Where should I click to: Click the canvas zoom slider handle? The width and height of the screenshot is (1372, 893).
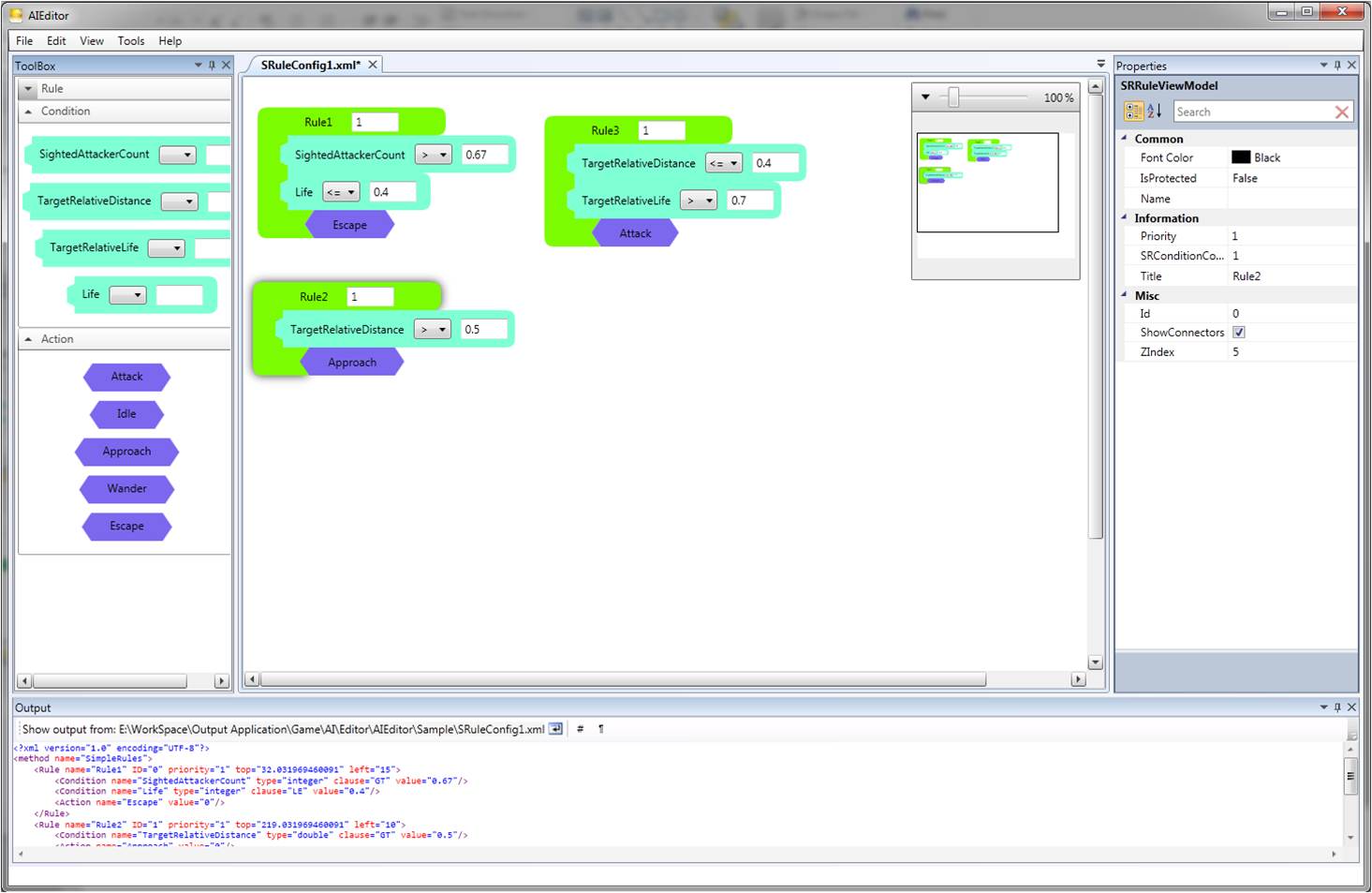click(x=953, y=97)
